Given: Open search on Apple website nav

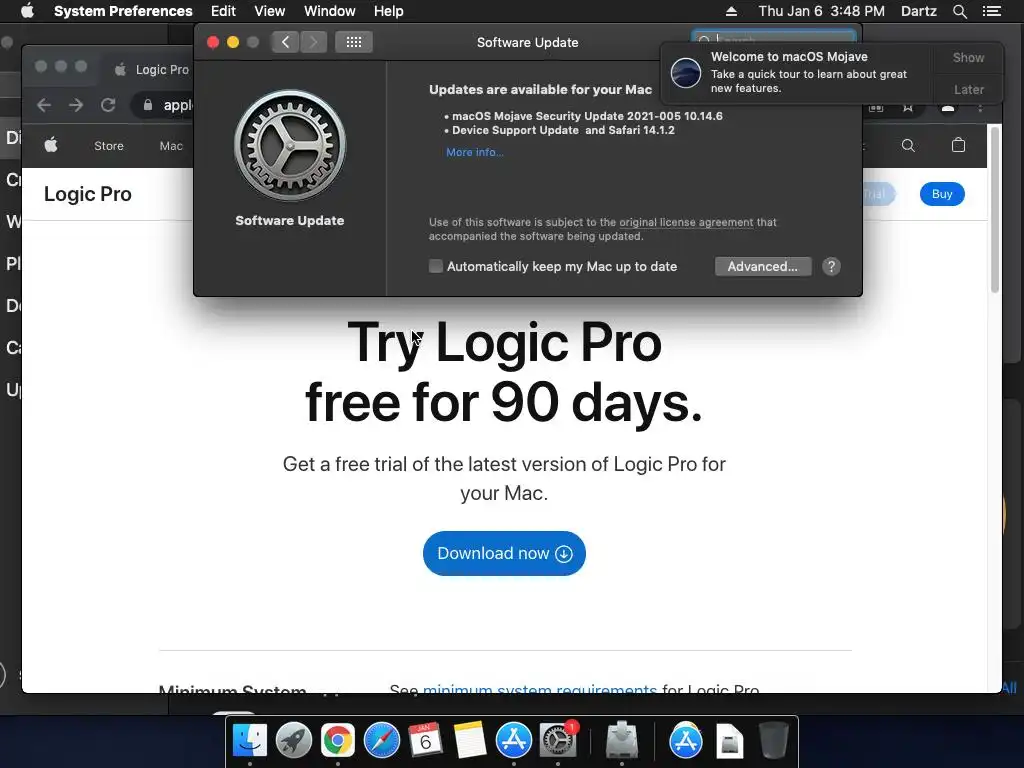Looking at the screenshot, I should coord(908,146).
